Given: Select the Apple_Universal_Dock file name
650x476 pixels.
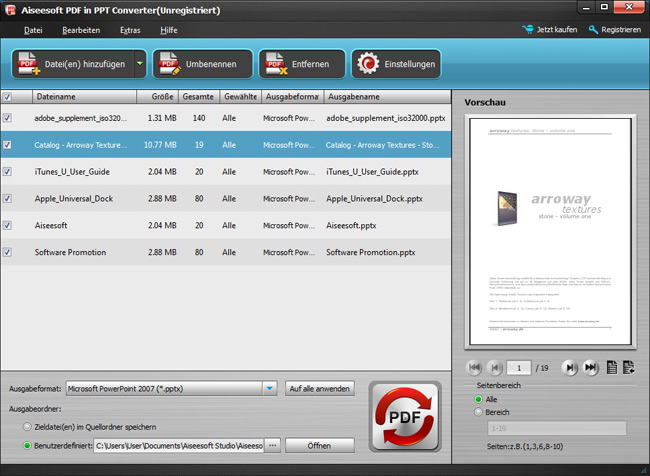Looking at the screenshot, I should pos(74,199).
